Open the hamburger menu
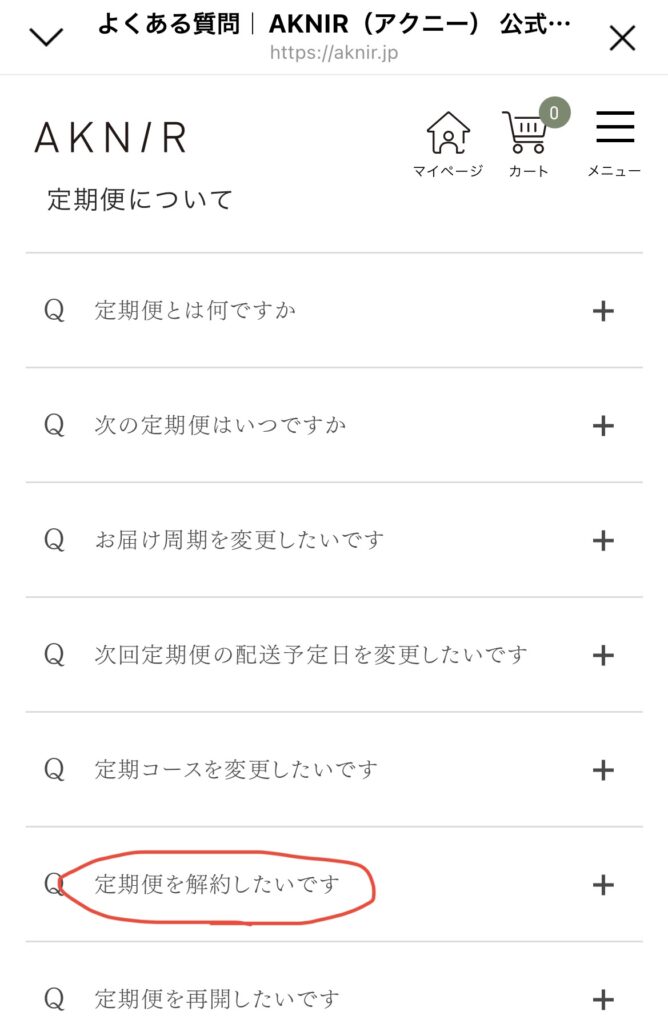 pyautogui.click(x=615, y=129)
